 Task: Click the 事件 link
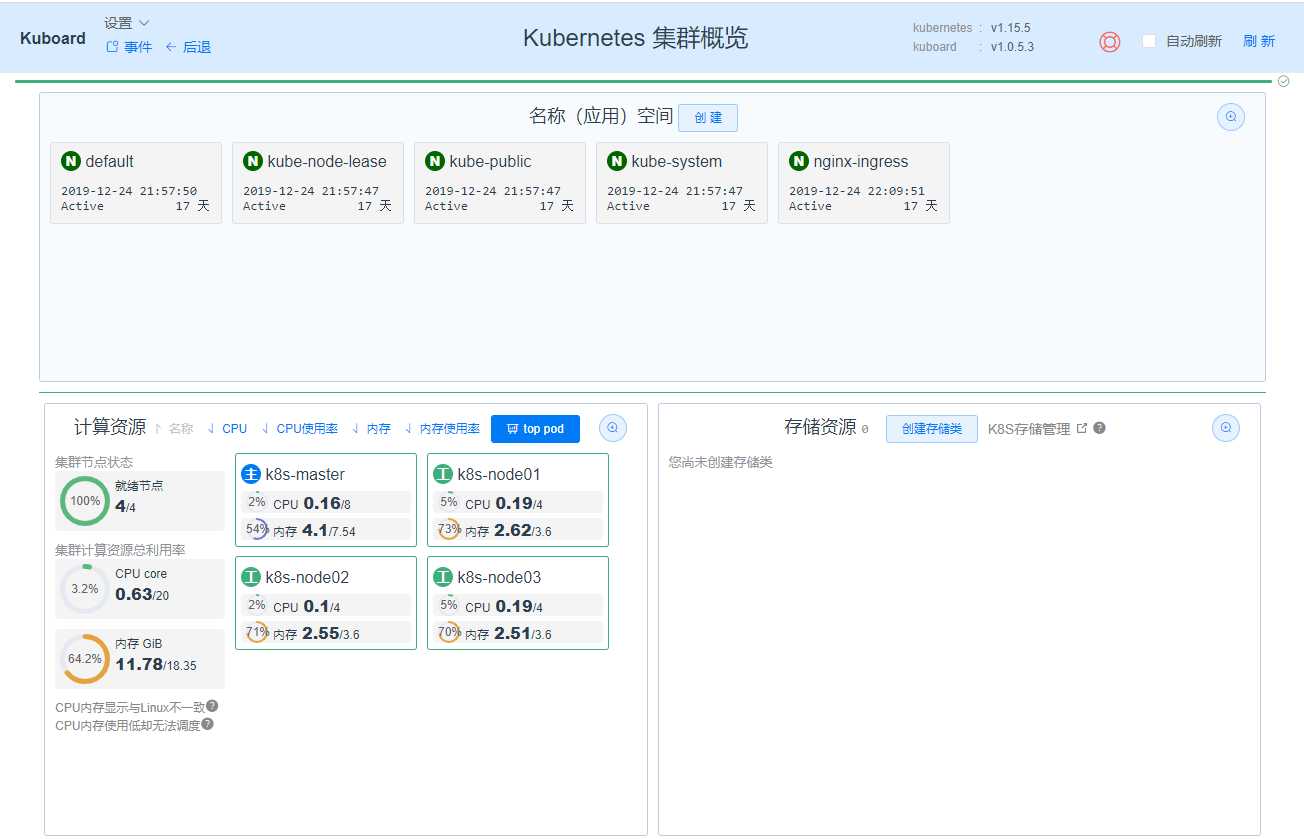point(129,47)
